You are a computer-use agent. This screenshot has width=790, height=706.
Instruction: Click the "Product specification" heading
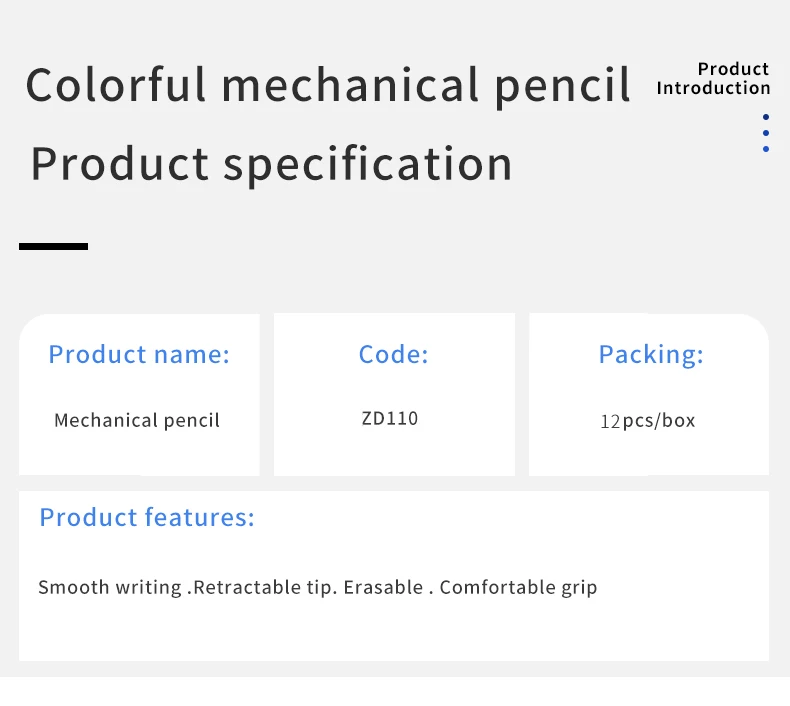coord(271,164)
